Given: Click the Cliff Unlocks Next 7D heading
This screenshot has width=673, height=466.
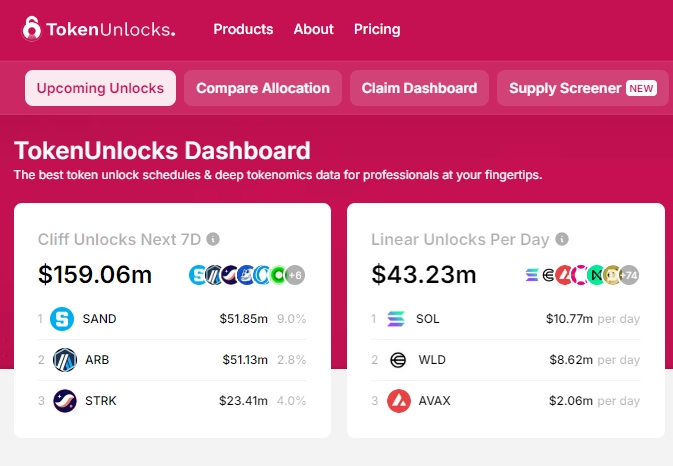Looking at the screenshot, I should 119,239.
